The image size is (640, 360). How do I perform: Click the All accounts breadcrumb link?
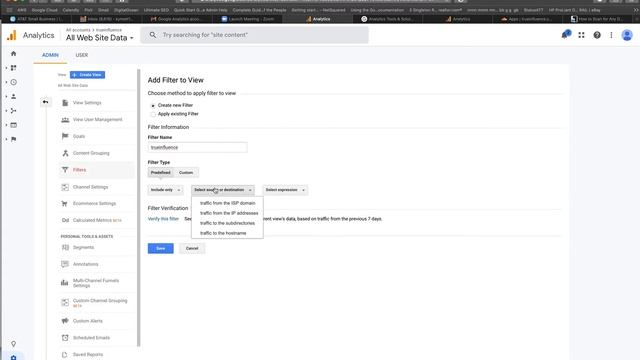pos(78,30)
